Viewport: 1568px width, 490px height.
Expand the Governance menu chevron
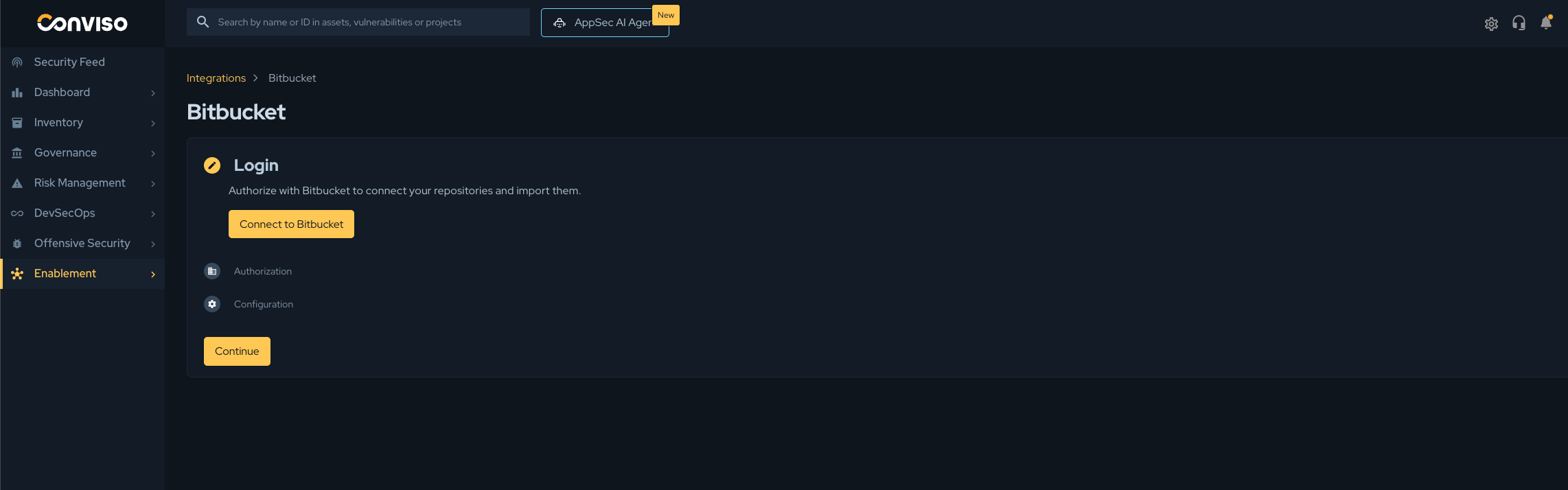click(x=153, y=153)
